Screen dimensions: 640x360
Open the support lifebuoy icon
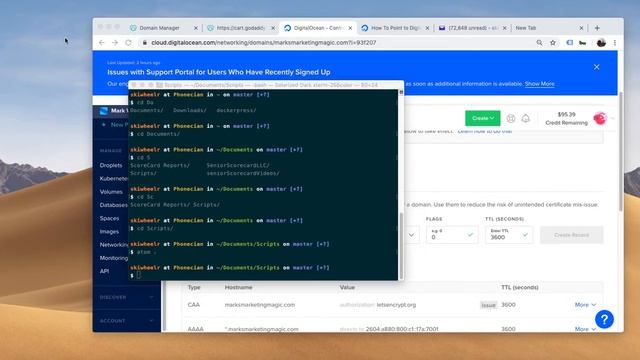(511, 118)
